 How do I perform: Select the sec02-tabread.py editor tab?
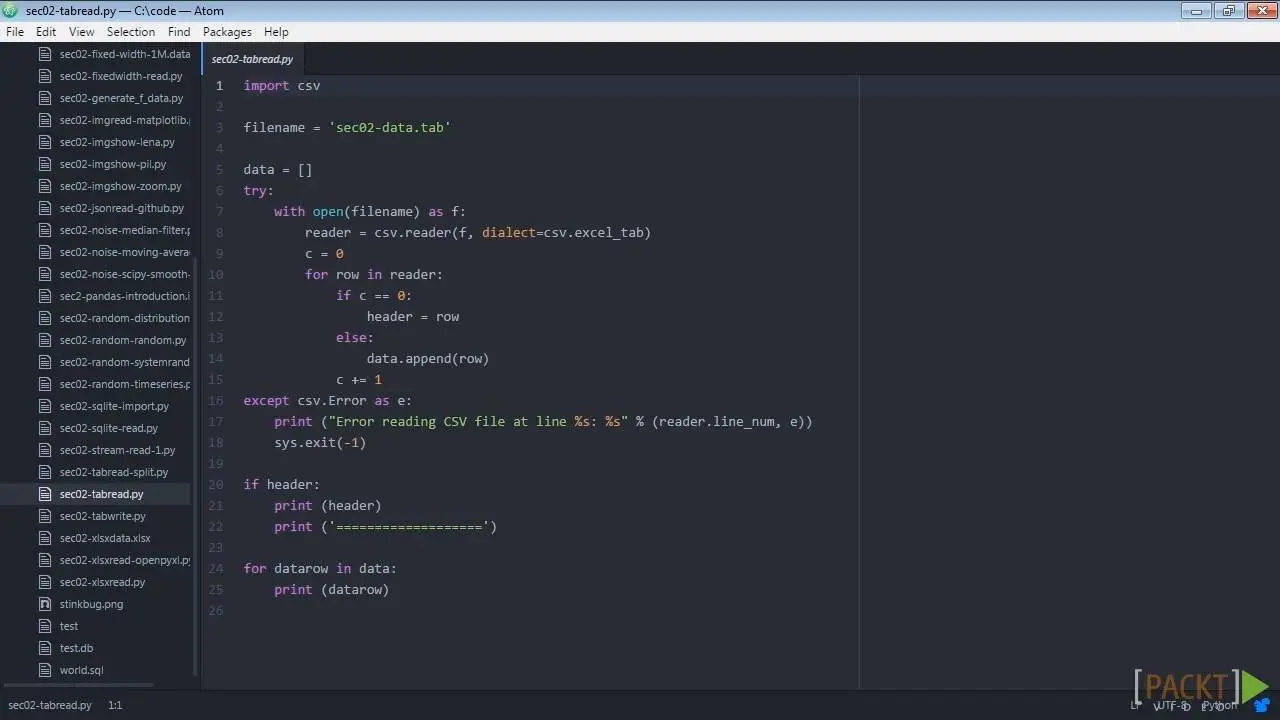(x=253, y=59)
